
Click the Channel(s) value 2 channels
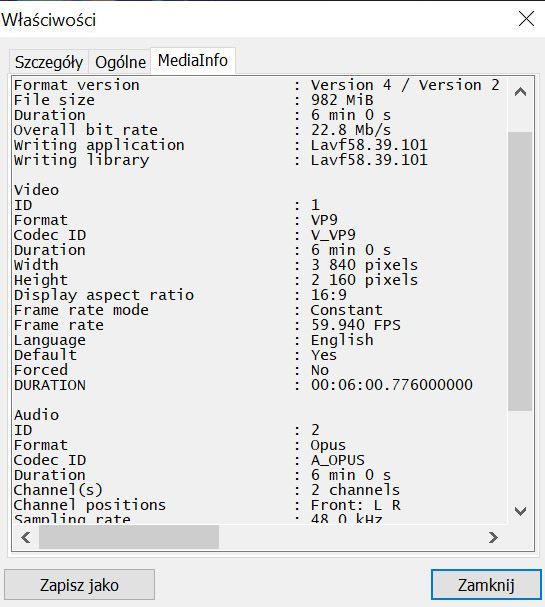[355, 490]
